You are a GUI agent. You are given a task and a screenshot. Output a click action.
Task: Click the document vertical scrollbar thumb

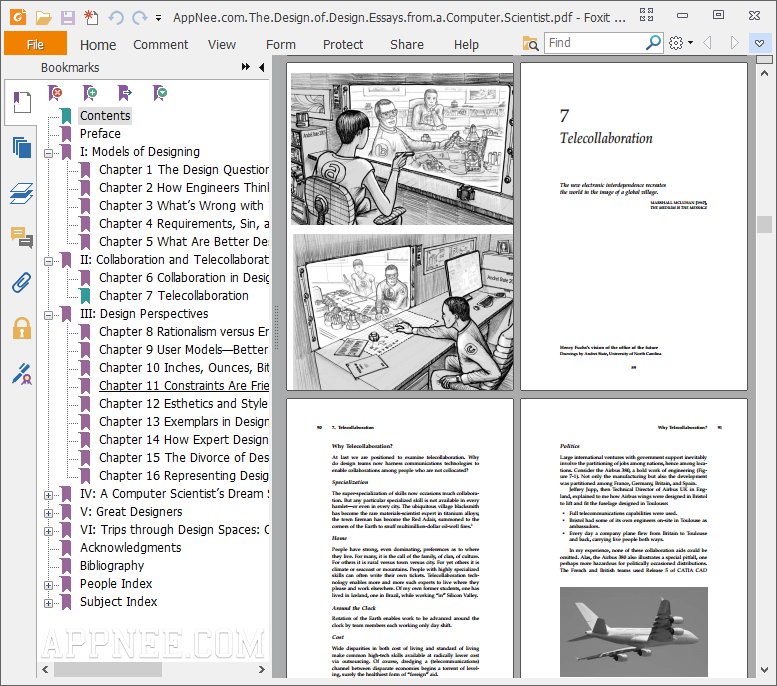(x=764, y=224)
